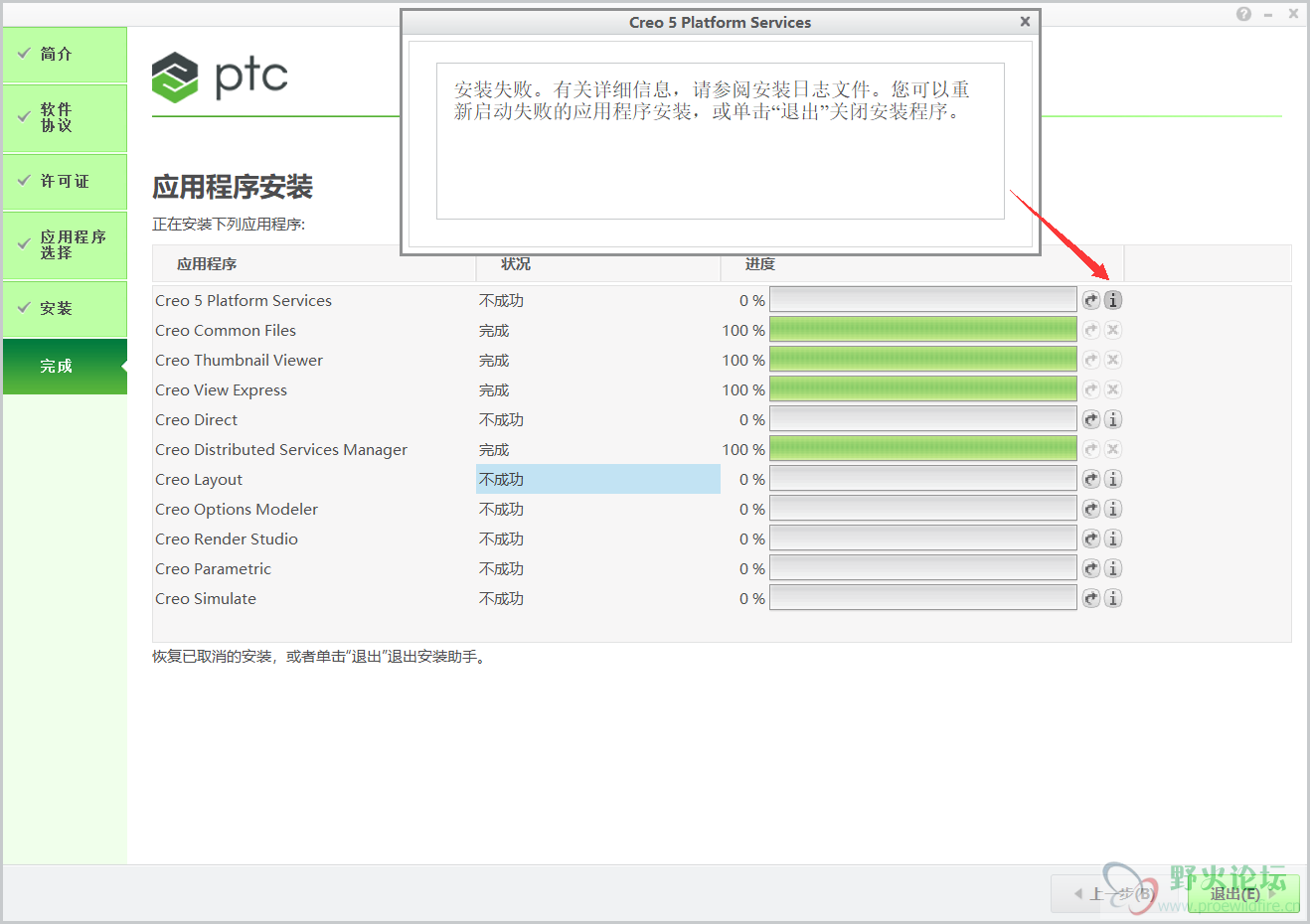The height and width of the screenshot is (924, 1310).
Task: Click 100 % value of Creo View Express
Action: click(x=743, y=389)
